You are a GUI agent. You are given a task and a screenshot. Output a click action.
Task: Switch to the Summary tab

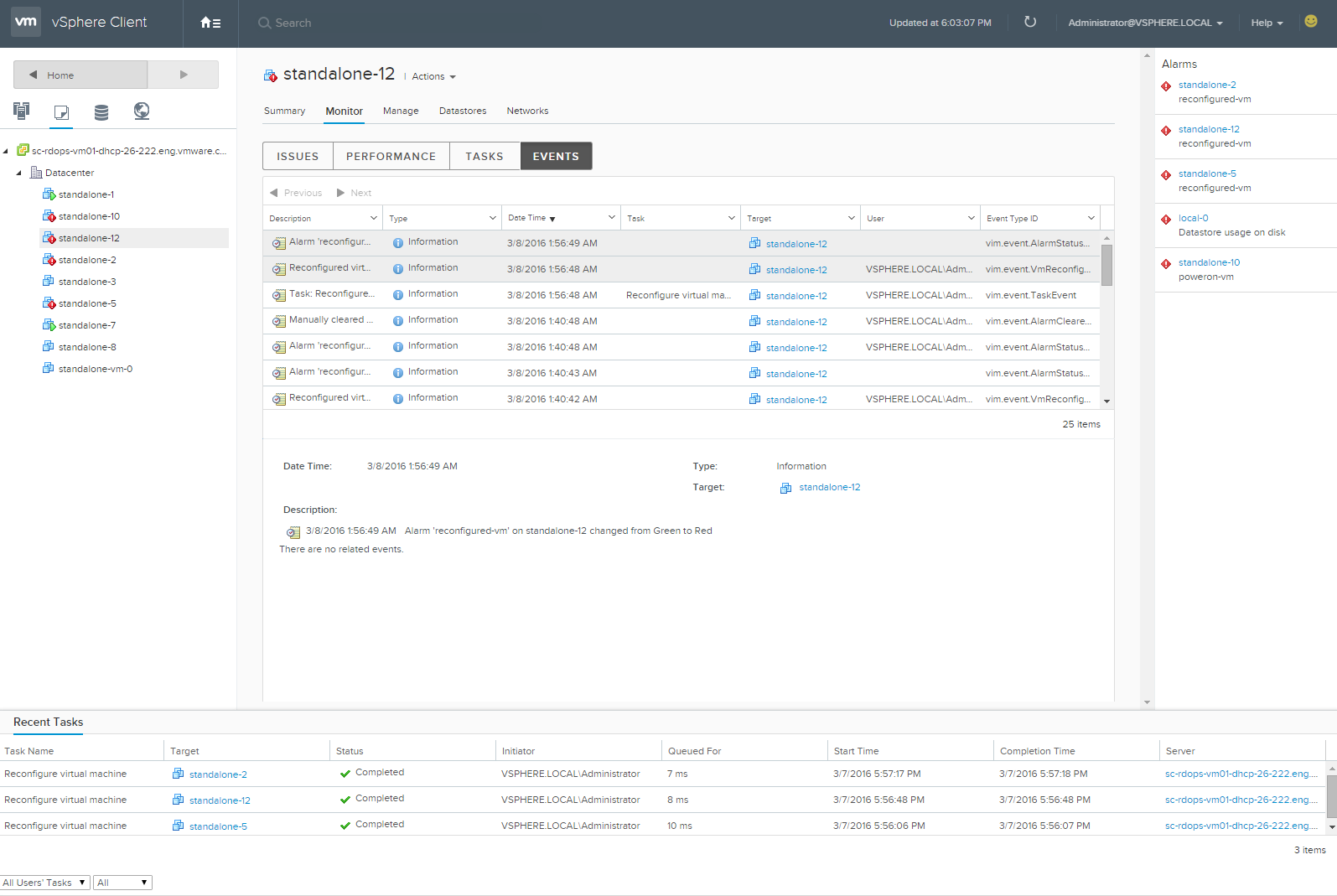(x=284, y=111)
